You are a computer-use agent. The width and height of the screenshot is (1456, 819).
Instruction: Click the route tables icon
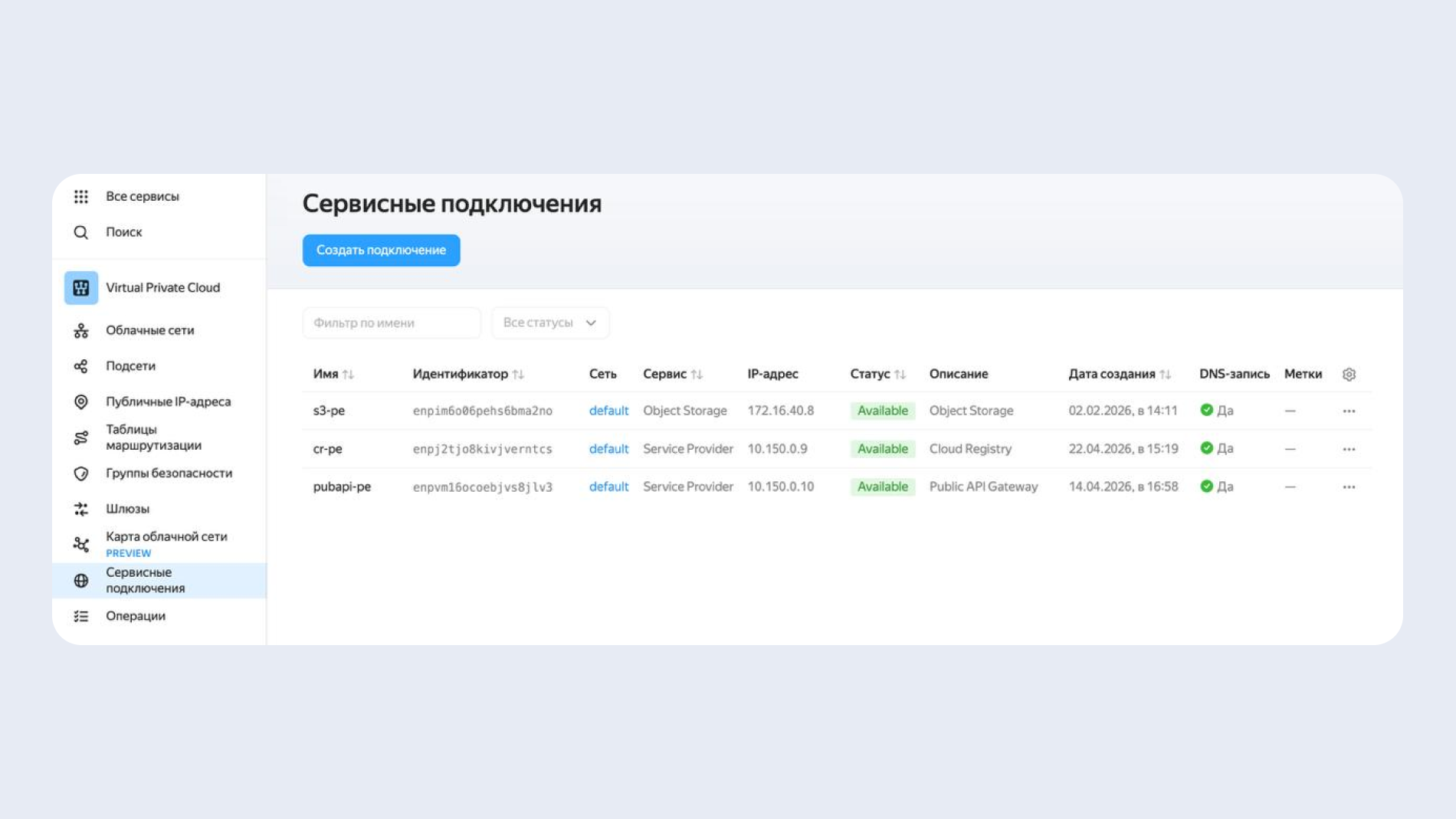tap(81, 437)
